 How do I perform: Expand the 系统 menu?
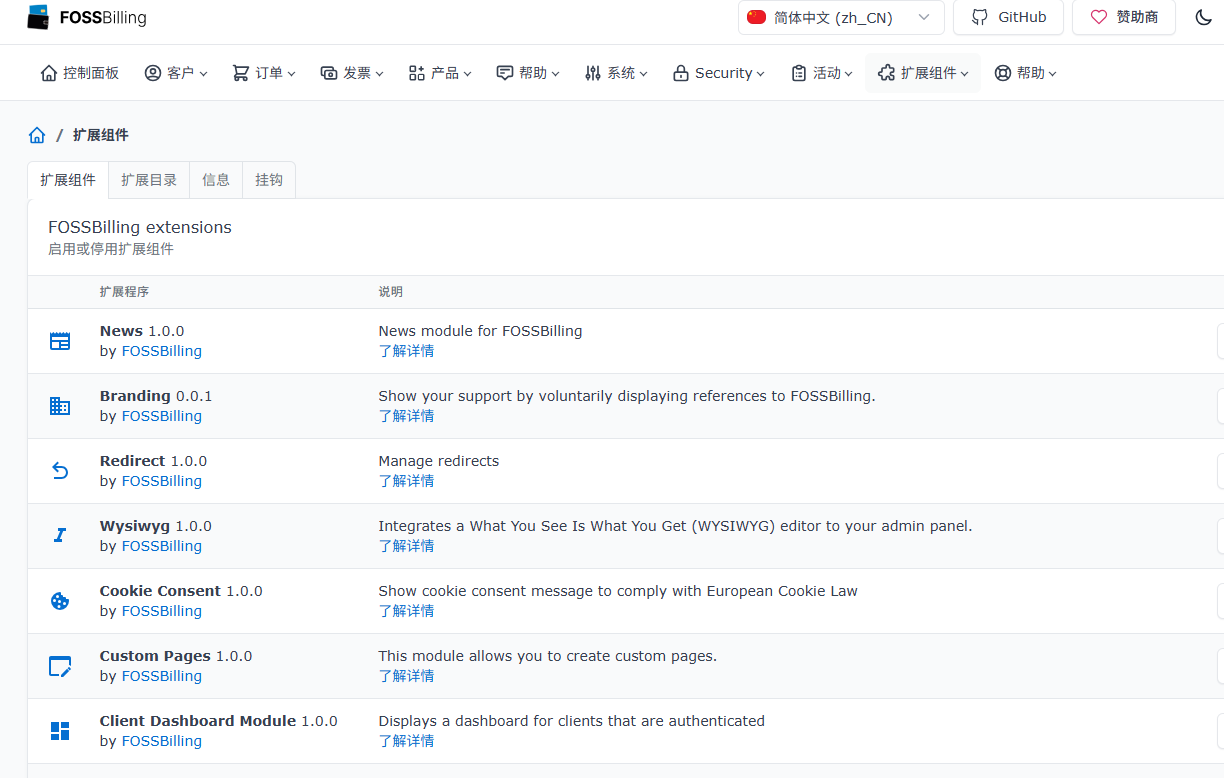point(616,73)
